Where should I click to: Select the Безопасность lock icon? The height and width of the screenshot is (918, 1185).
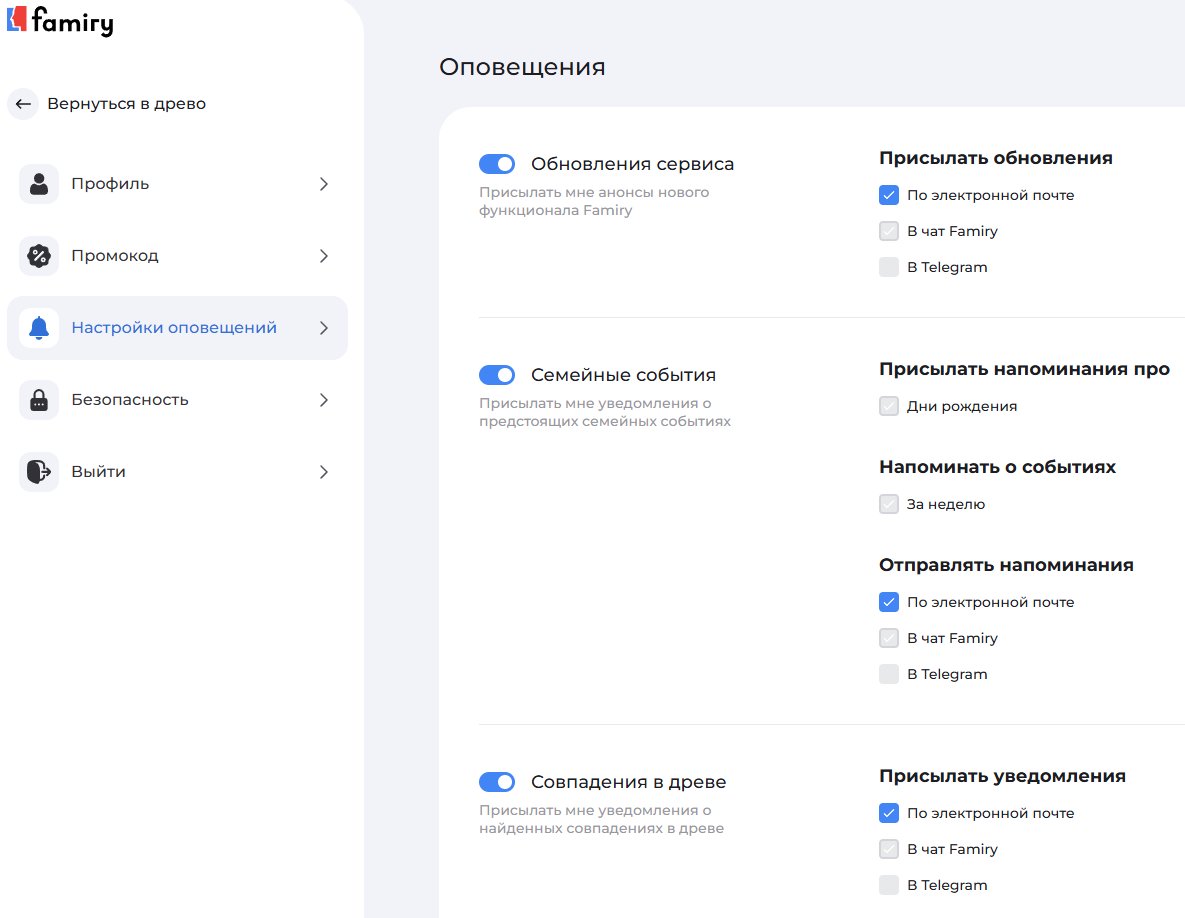[38, 399]
